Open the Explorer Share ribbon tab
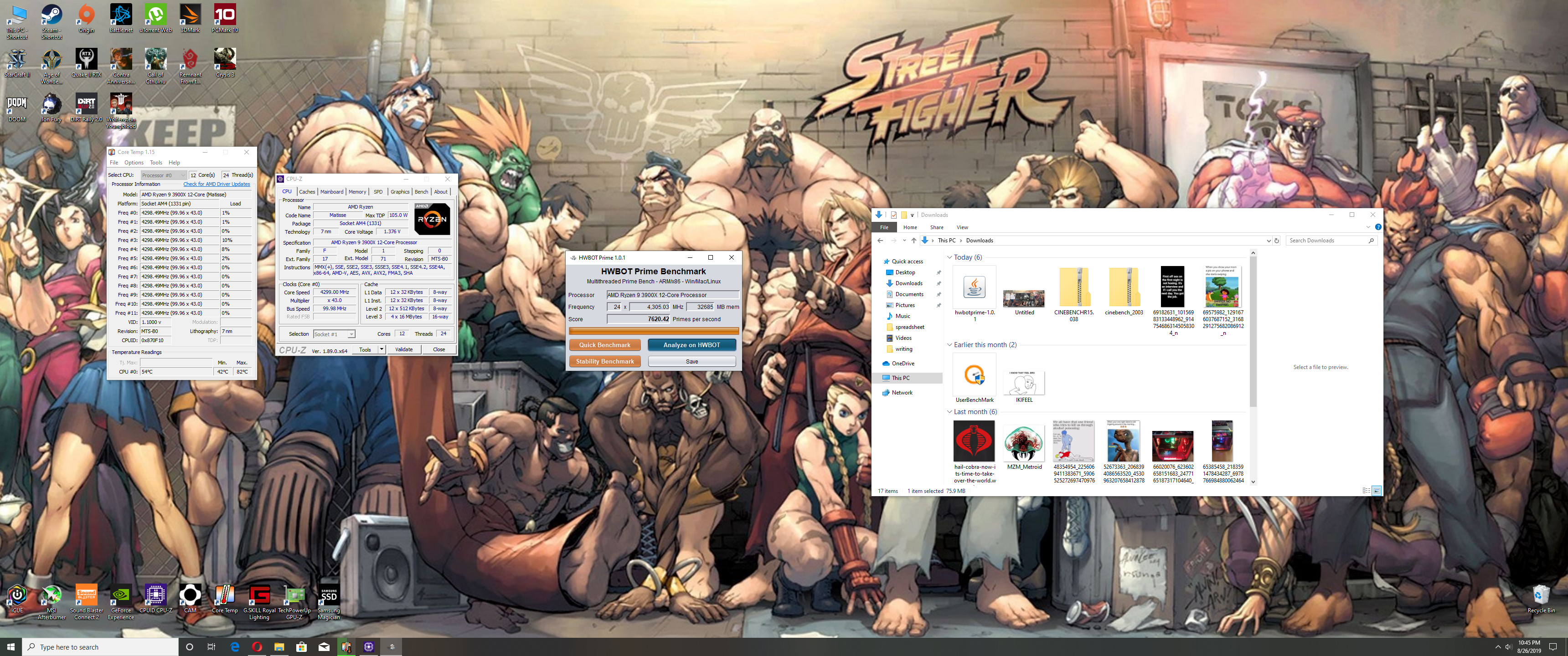The width and height of the screenshot is (1568, 656). pyautogui.click(x=937, y=227)
